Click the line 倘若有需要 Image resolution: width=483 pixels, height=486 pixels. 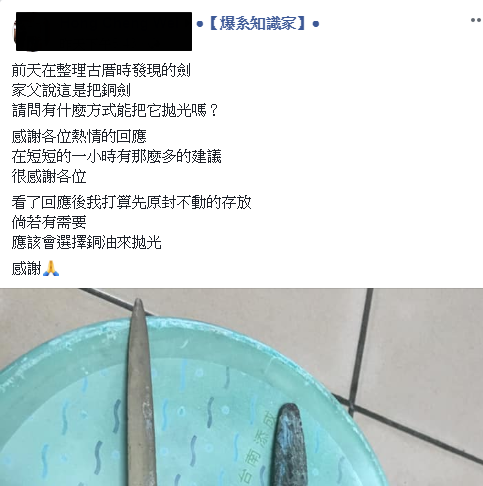point(49,222)
